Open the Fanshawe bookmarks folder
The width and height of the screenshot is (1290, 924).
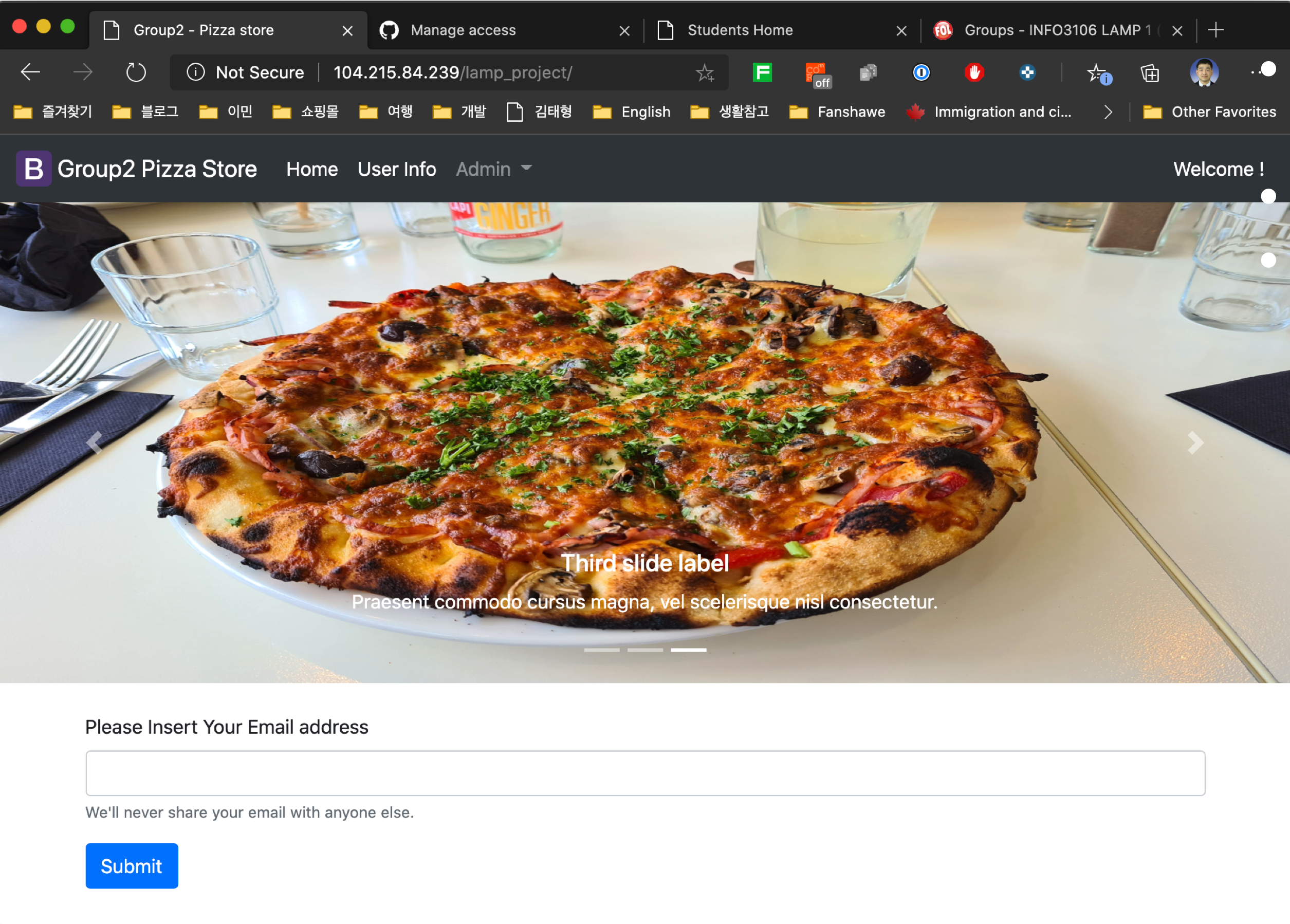(837, 112)
